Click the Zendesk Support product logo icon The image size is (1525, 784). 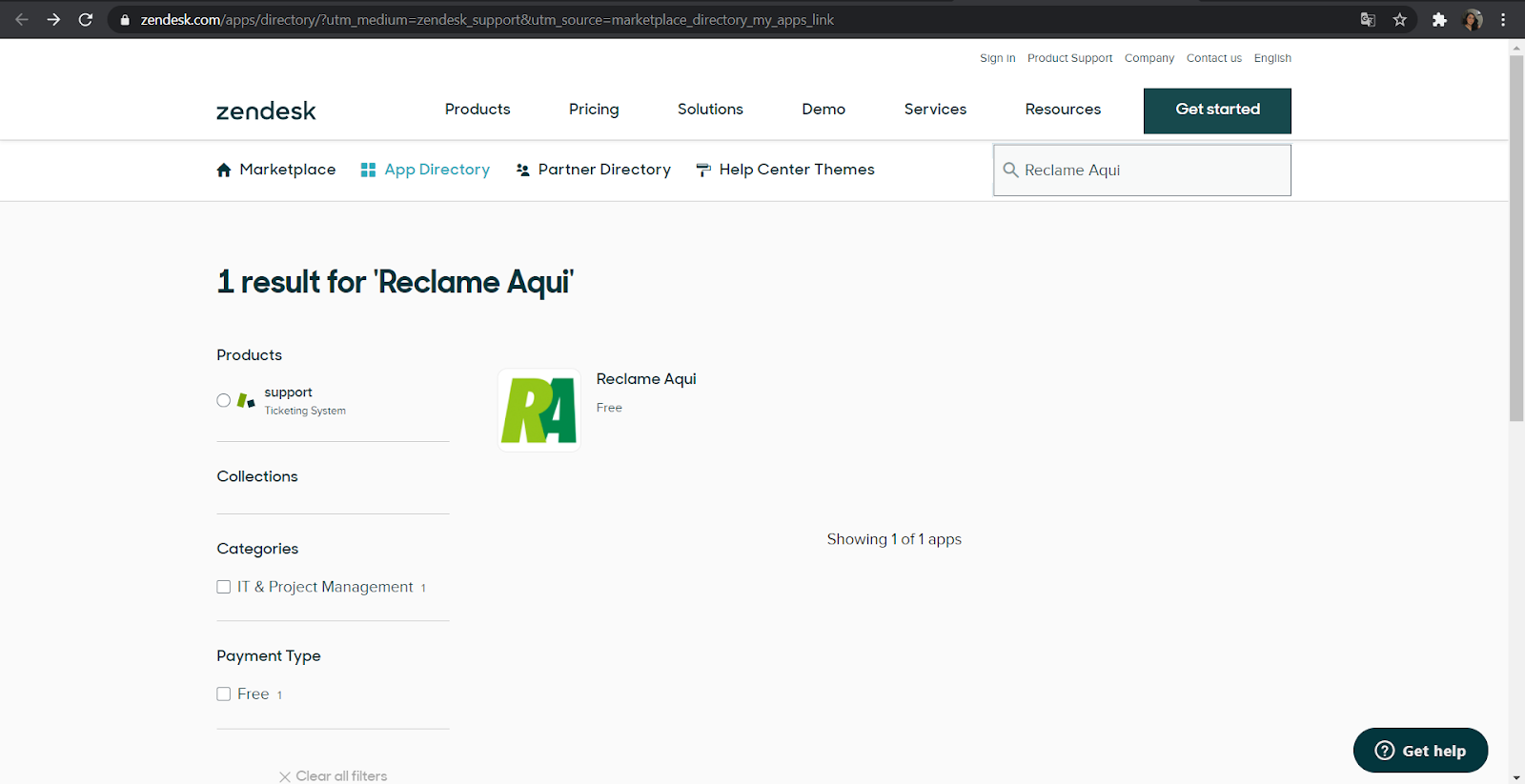[246, 400]
